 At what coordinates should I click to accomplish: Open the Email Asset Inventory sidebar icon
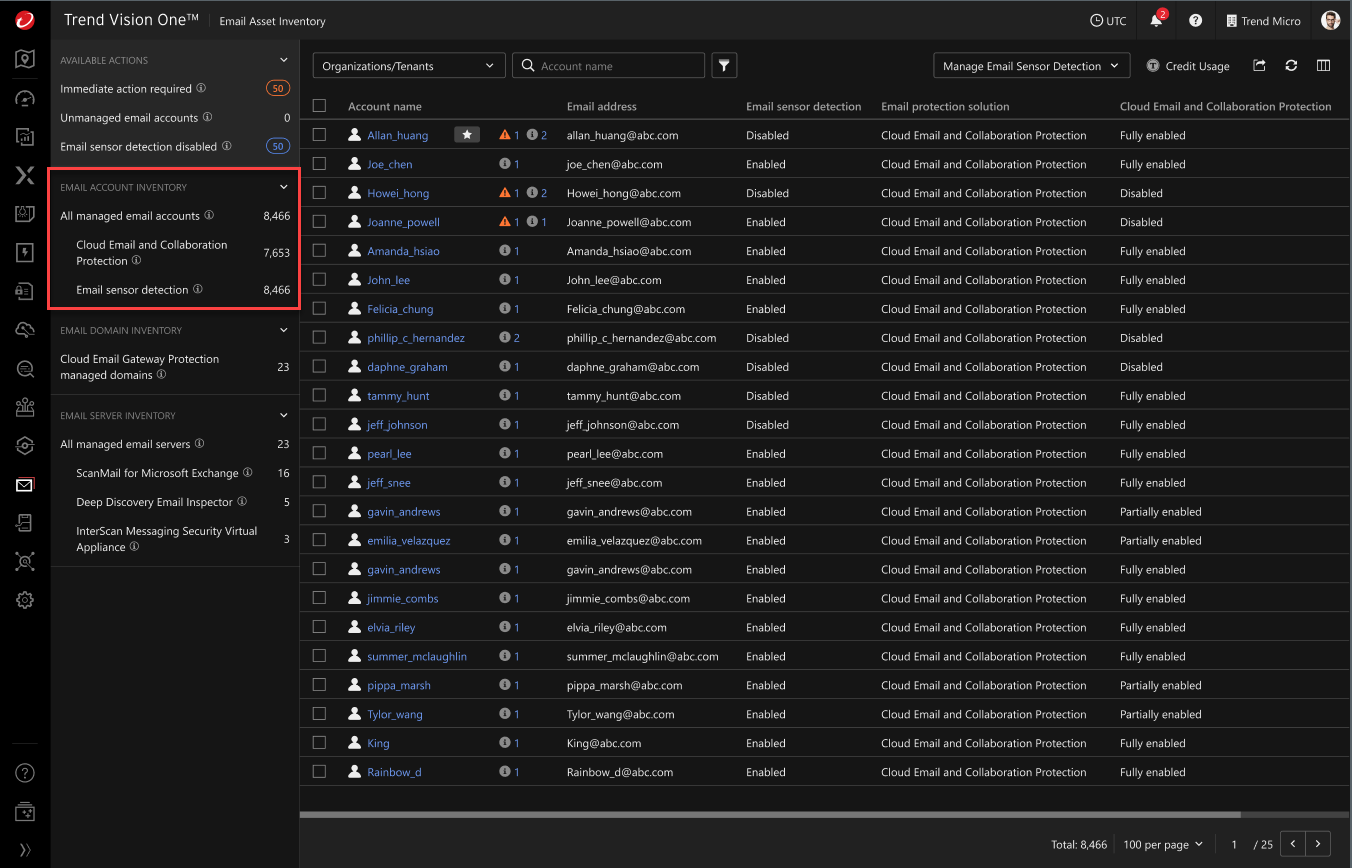click(x=24, y=484)
